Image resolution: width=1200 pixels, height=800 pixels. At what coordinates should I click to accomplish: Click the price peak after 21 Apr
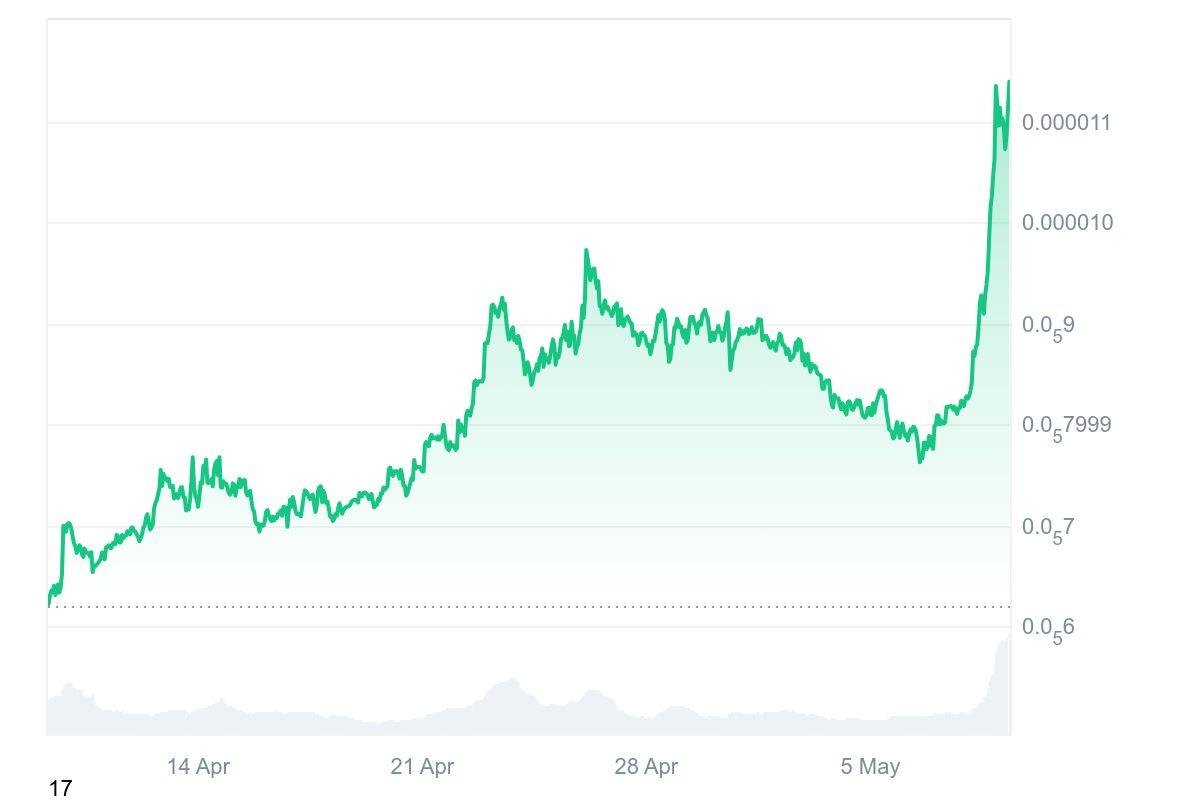501,298
